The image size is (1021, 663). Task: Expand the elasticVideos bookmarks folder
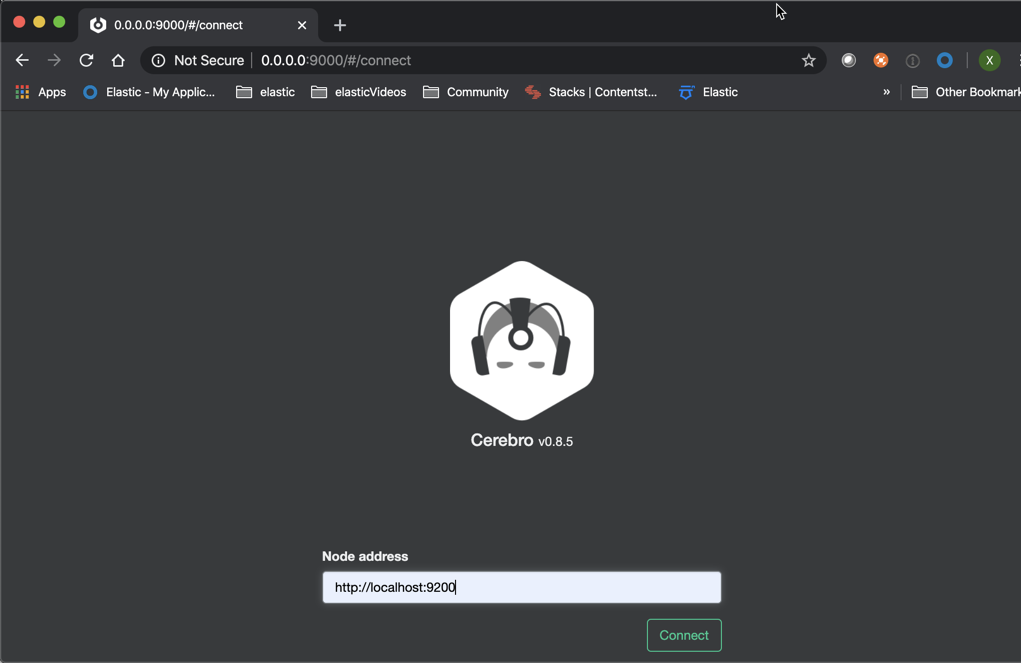pyautogui.click(x=358, y=92)
